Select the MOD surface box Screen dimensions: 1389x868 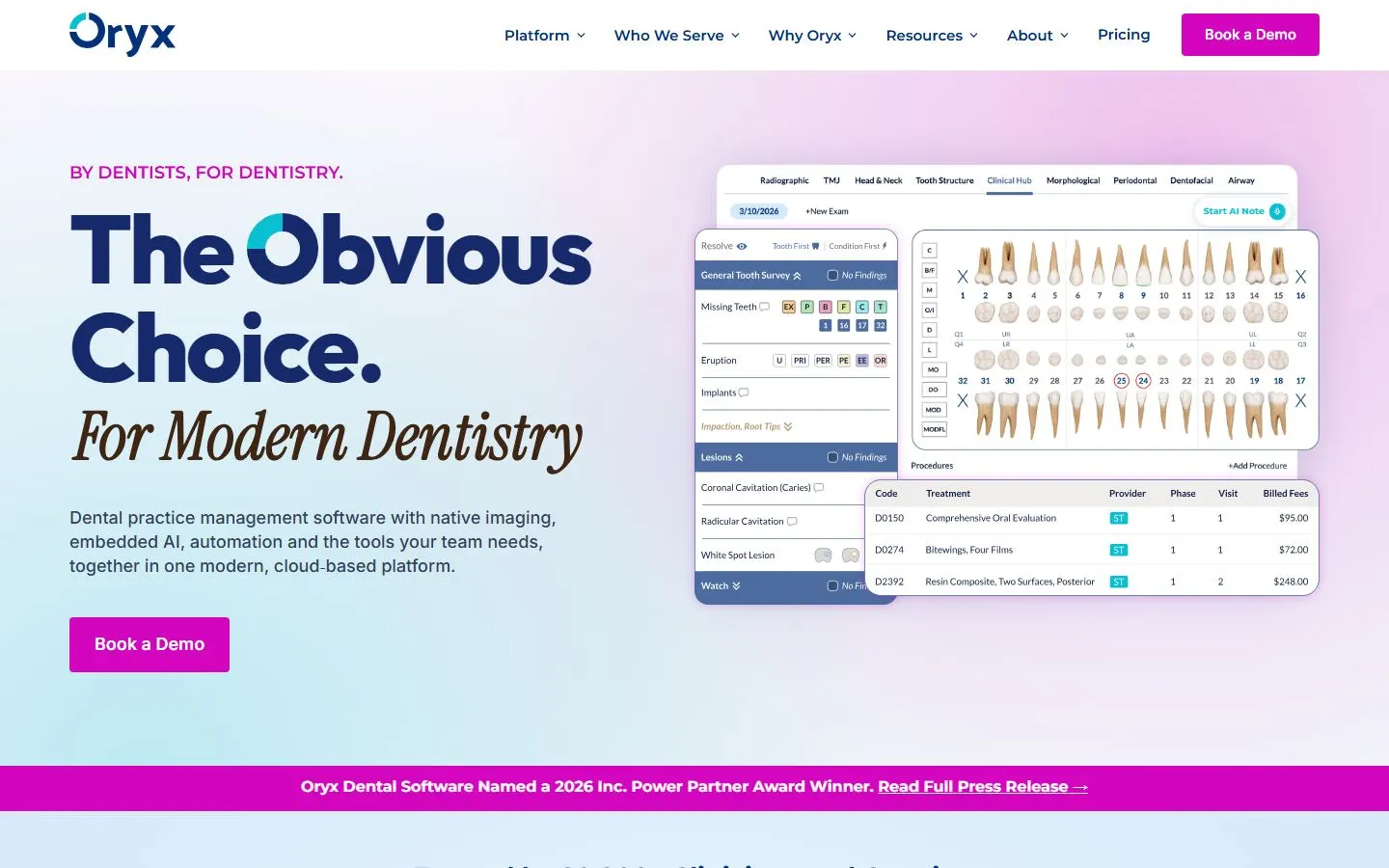934,410
